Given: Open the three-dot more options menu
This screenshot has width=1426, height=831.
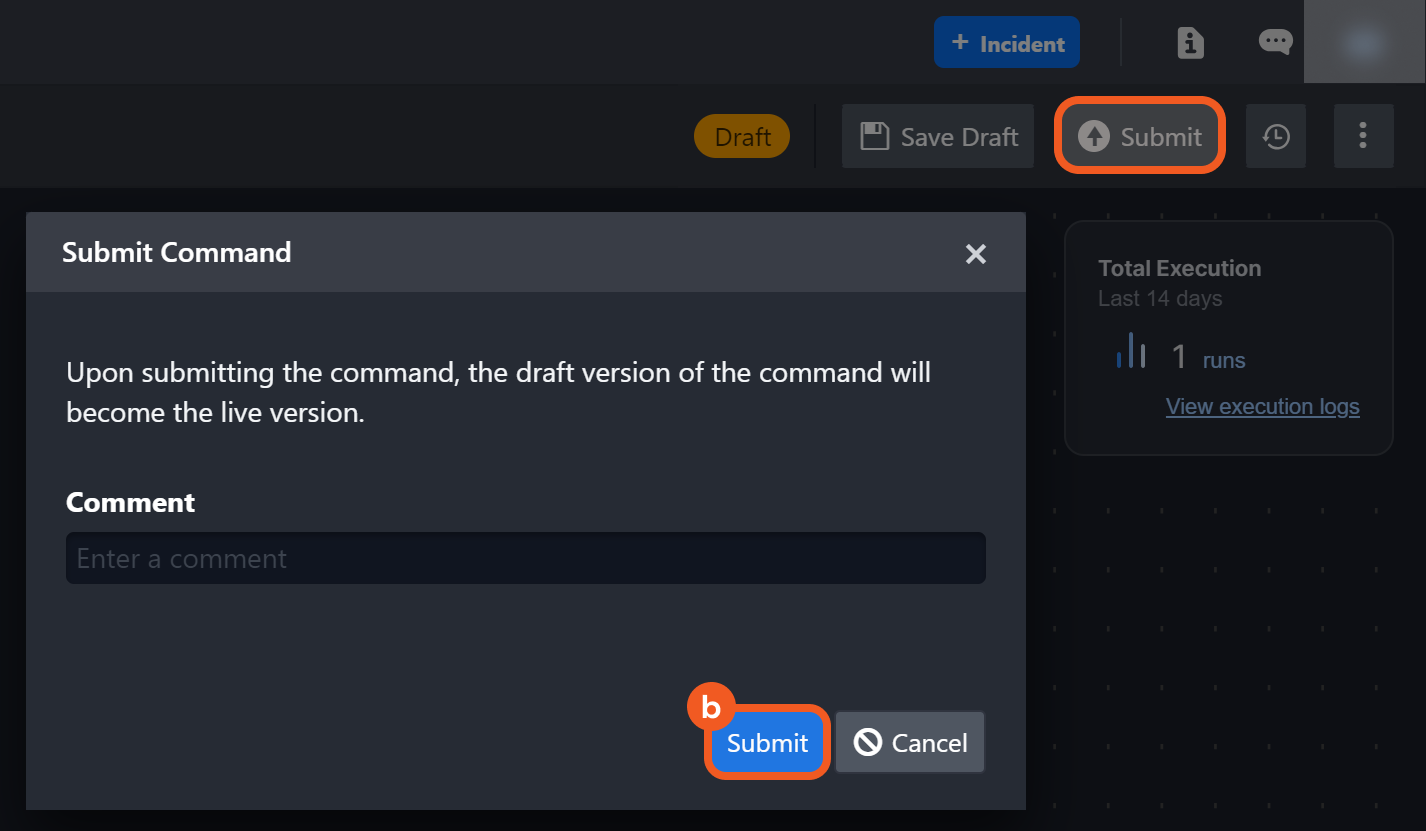Looking at the screenshot, I should click(x=1363, y=137).
